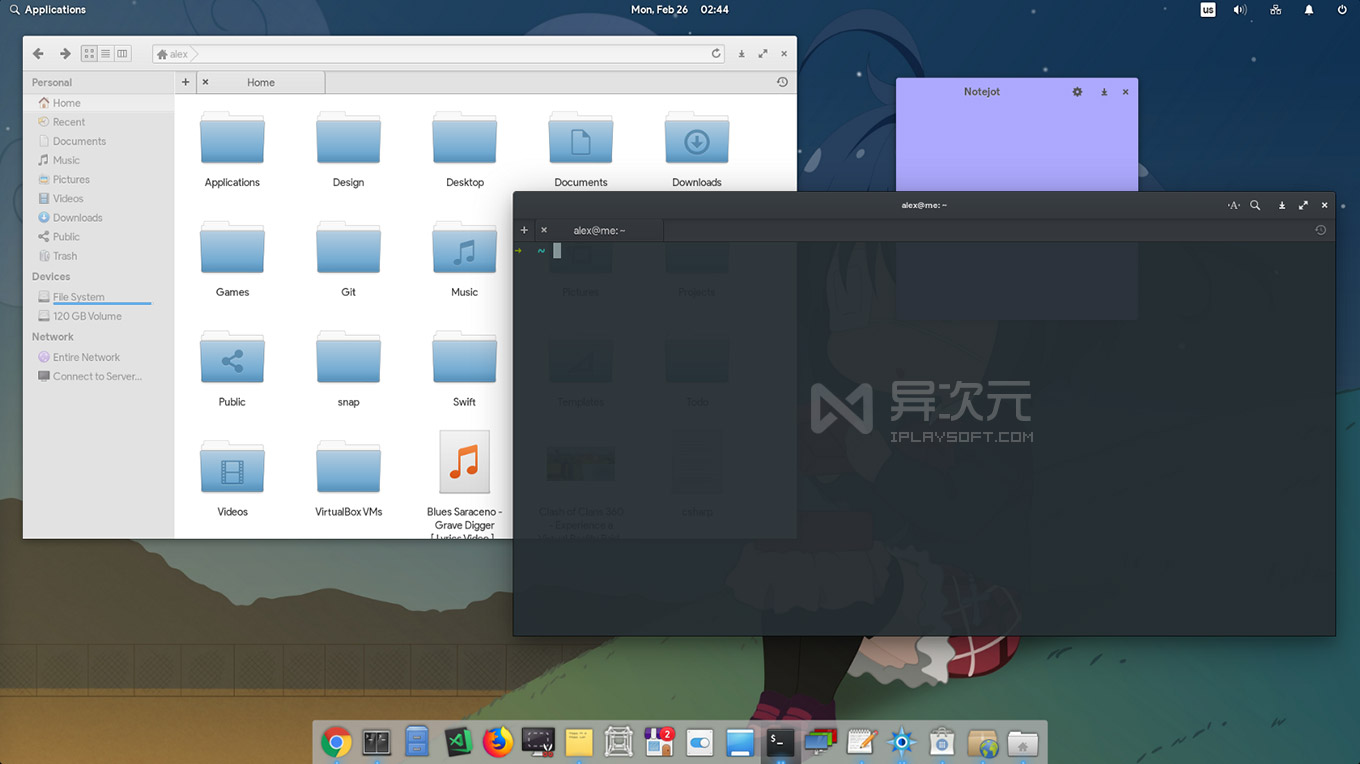The image size is (1360, 764).
Task: Expand the path breadcrumb chevron next to alex
Action: pos(192,53)
